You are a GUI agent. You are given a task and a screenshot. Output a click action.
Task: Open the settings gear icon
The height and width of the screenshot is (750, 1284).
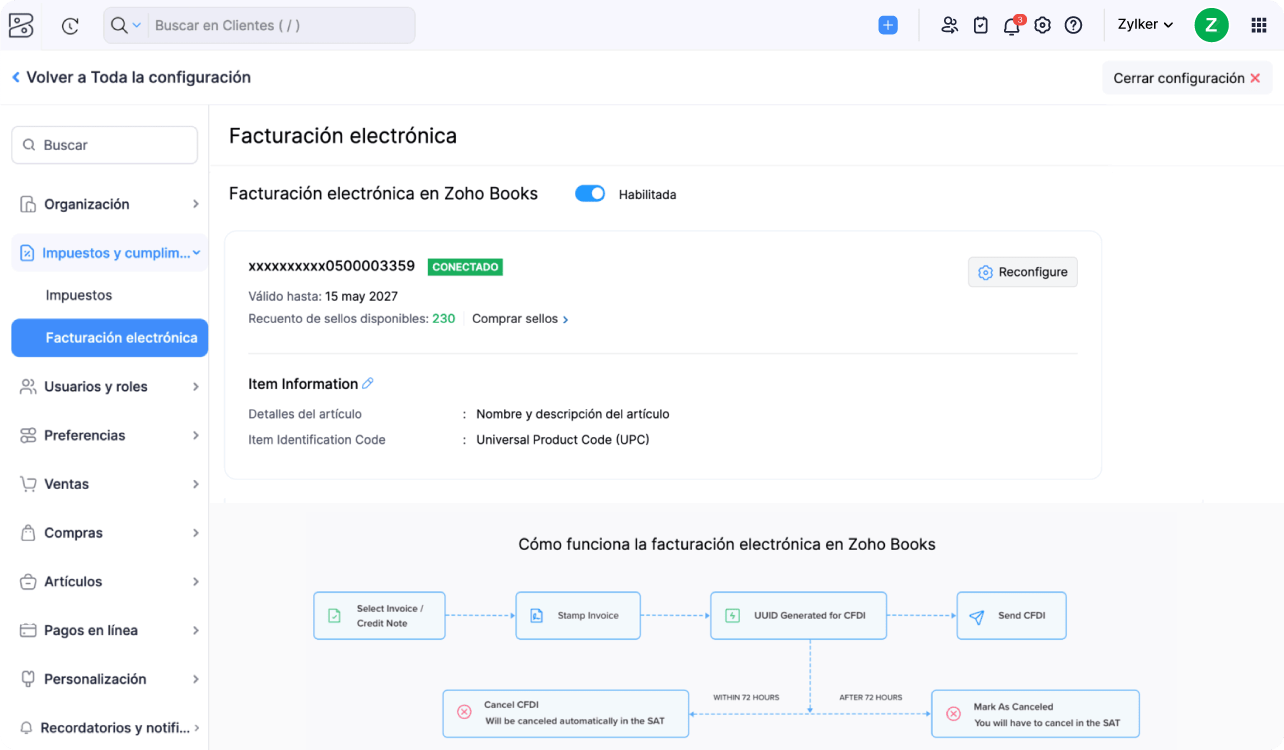(1042, 25)
